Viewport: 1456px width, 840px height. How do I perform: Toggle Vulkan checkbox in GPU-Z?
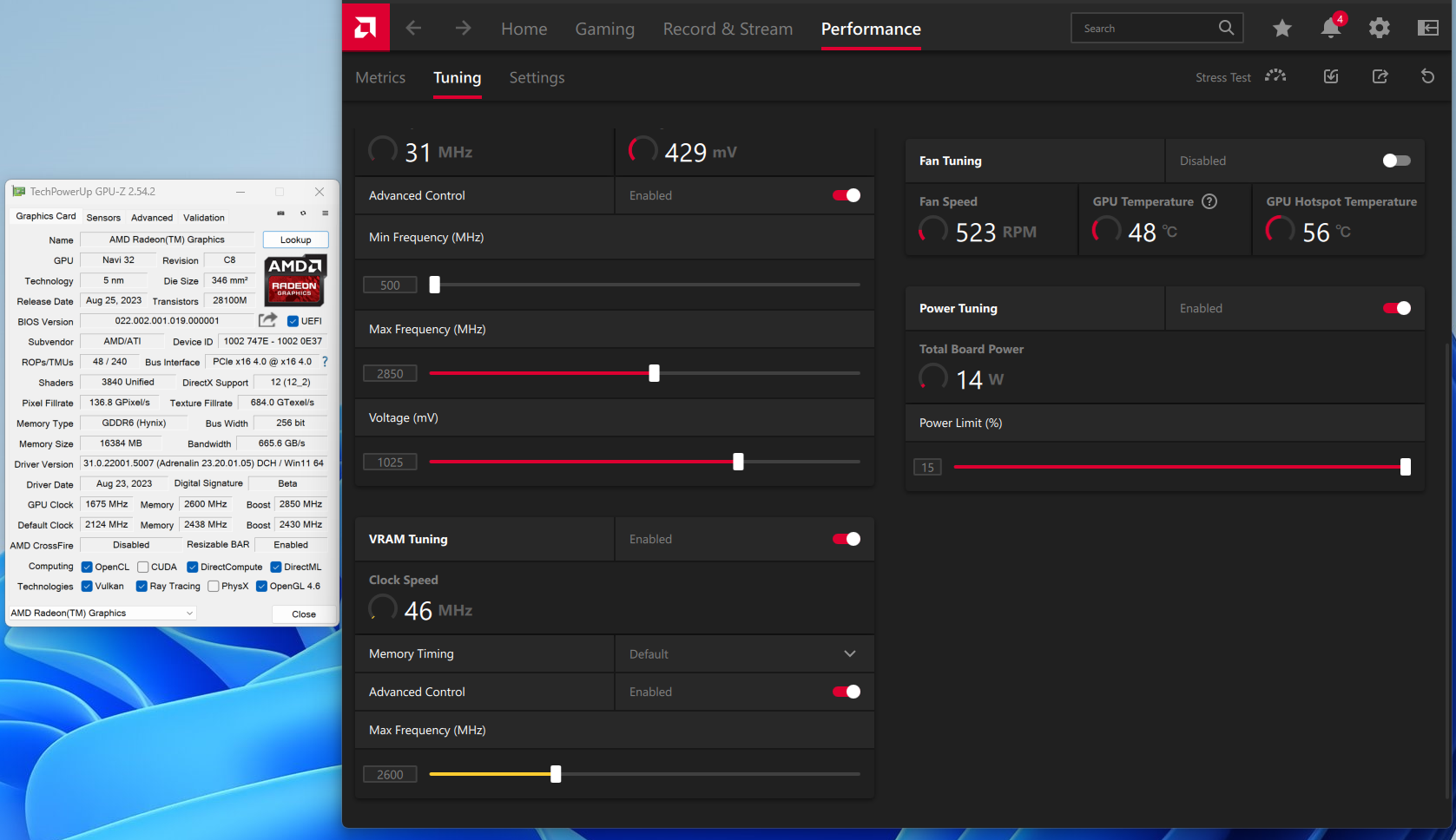pyautogui.click(x=87, y=587)
